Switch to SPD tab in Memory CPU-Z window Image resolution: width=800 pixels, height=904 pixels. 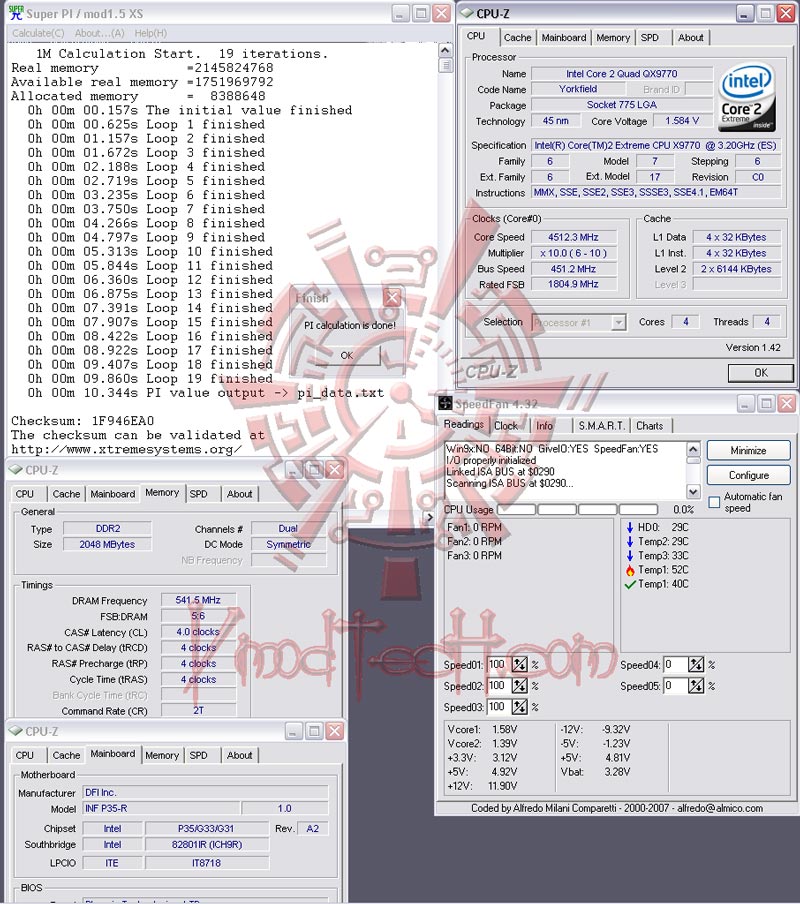click(198, 494)
